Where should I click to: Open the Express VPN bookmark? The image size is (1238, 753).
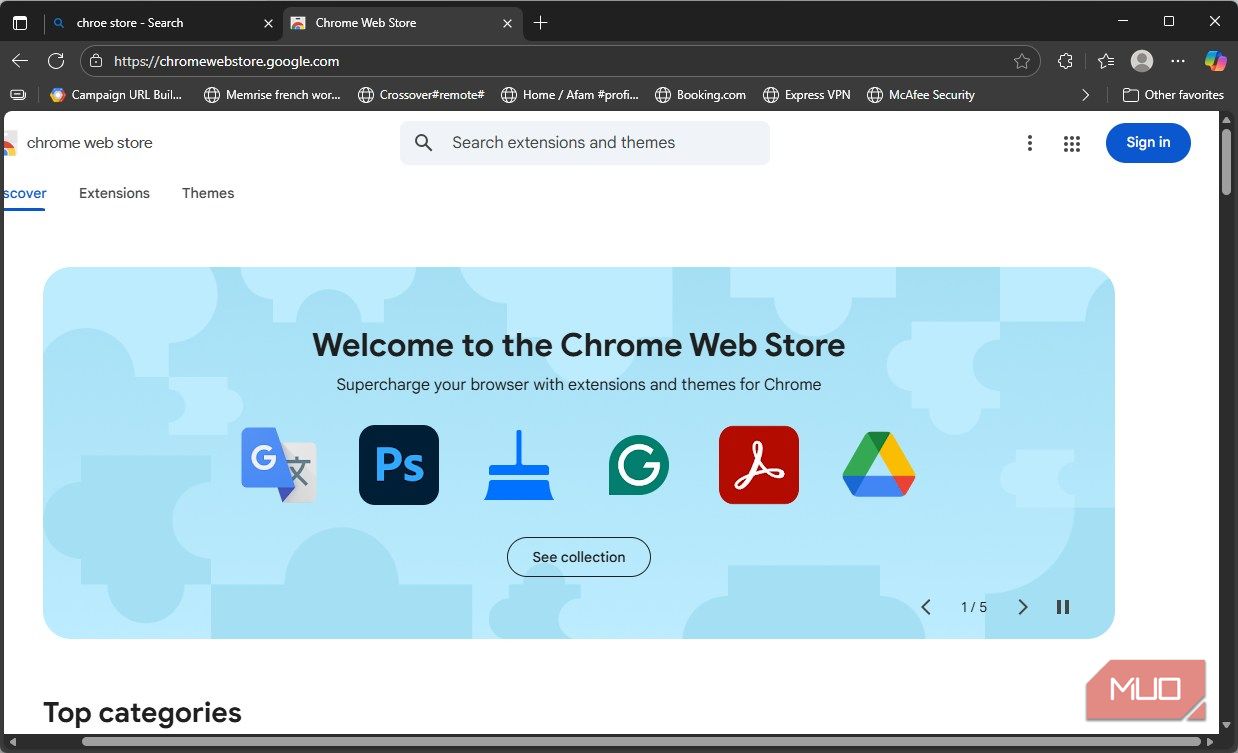click(x=807, y=95)
